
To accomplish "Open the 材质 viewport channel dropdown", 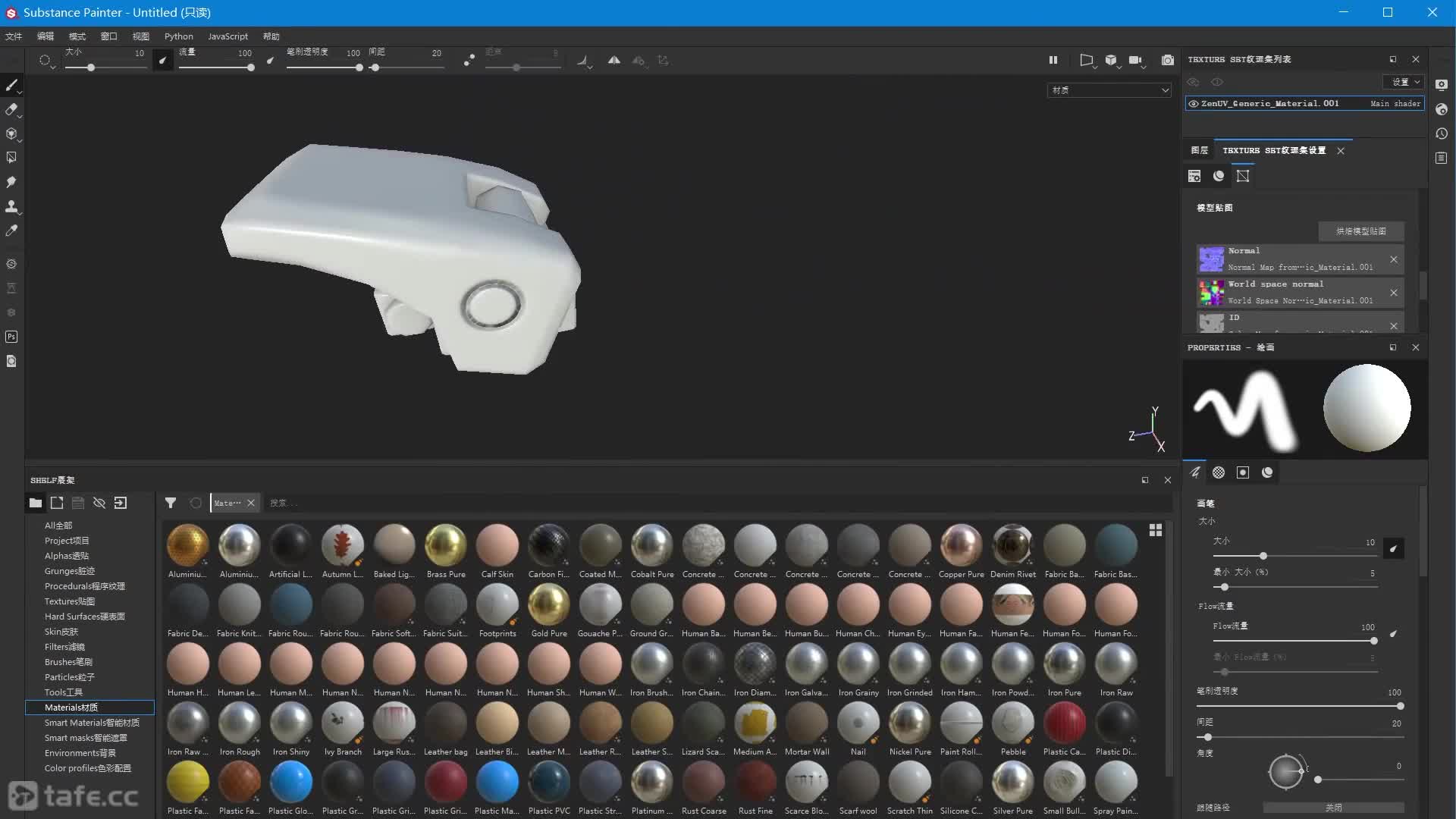I will tap(1109, 90).
